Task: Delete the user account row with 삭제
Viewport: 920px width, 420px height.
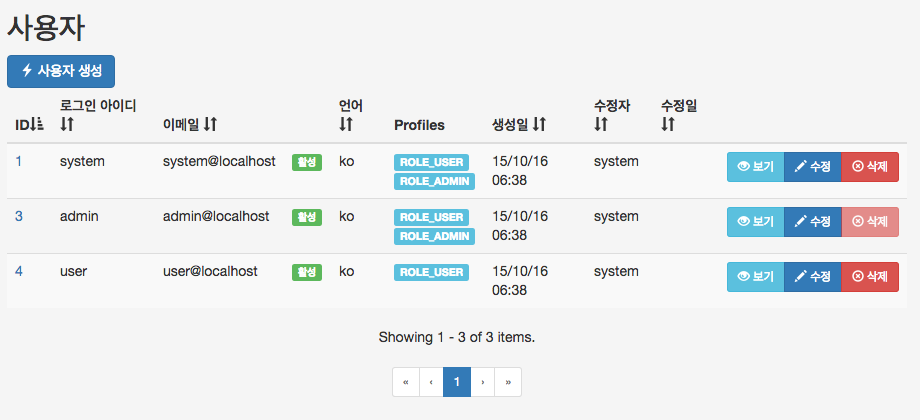Action: pyautogui.click(x=870, y=276)
